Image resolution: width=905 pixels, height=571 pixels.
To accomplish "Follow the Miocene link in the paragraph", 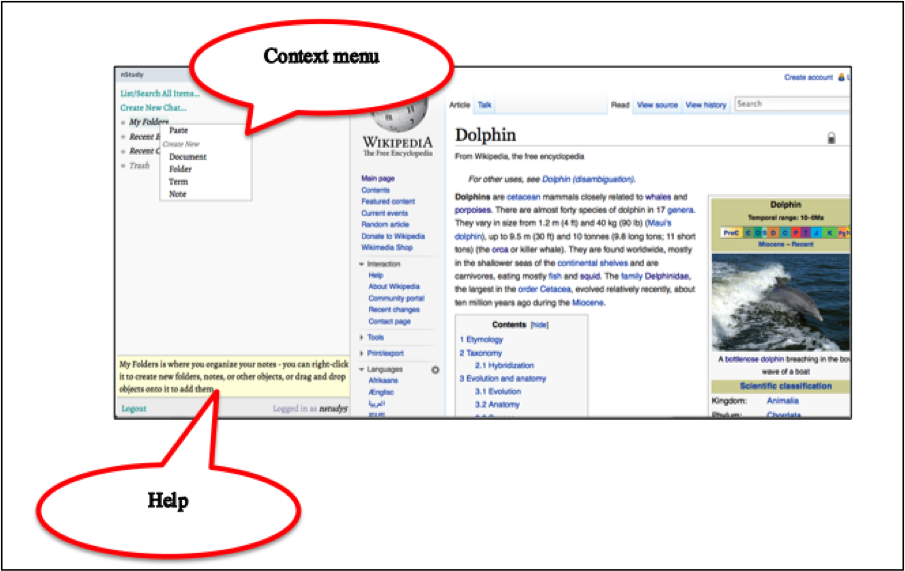I will point(588,303).
